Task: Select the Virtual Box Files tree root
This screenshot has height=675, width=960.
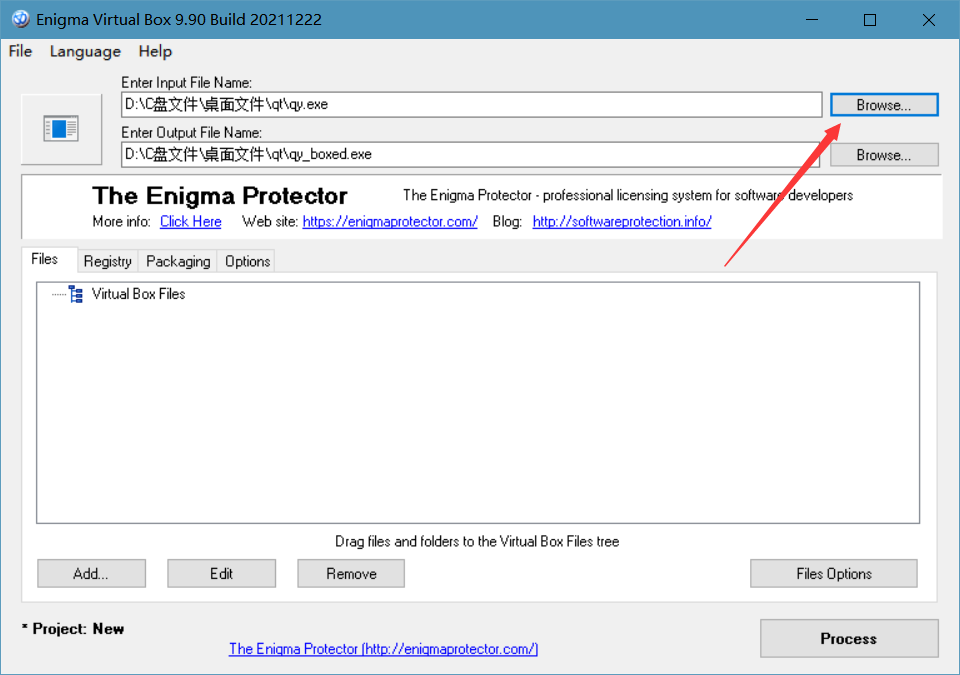Action: click(x=138, y=294)
